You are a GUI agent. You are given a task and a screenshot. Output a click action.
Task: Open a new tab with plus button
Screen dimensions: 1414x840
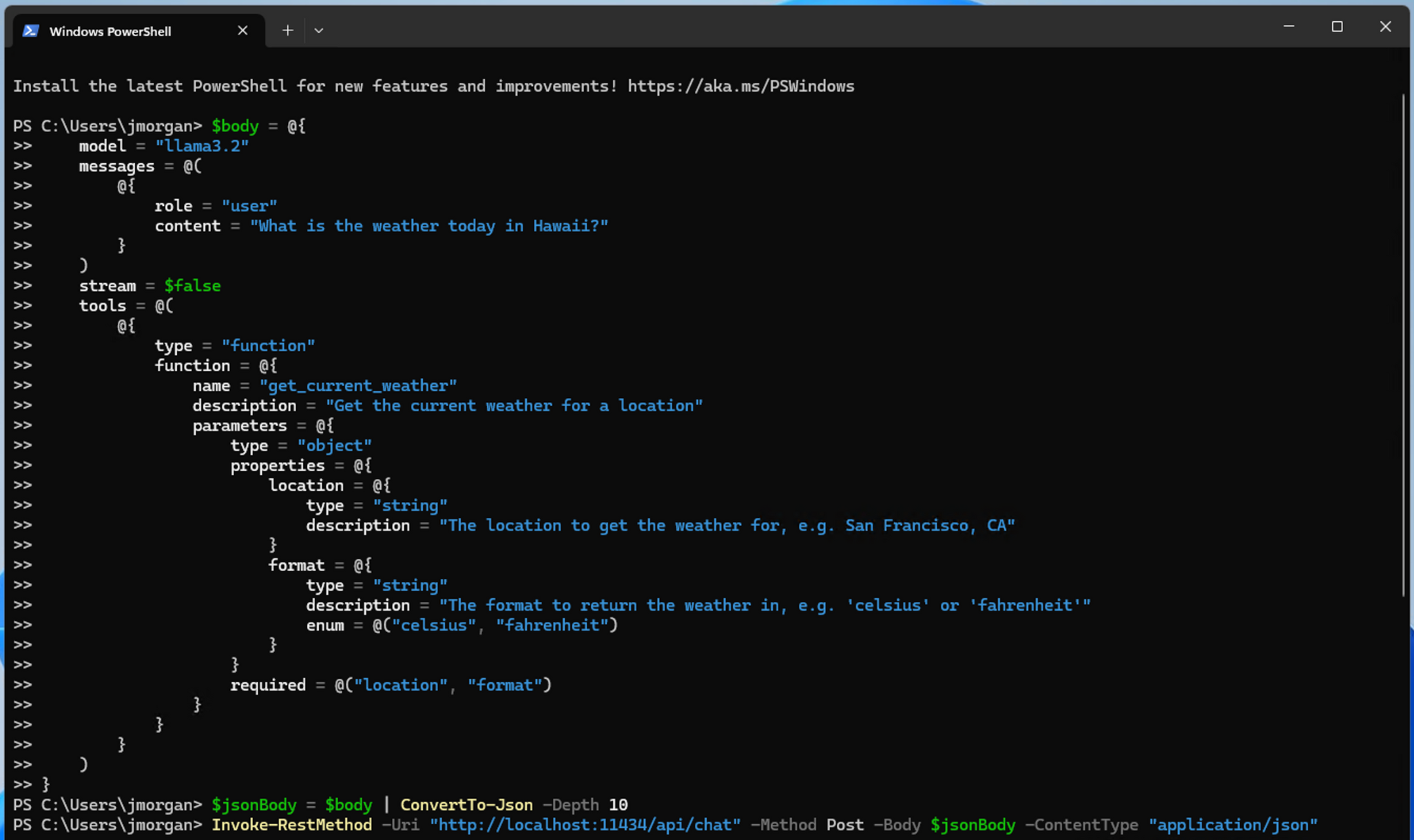coord(288,30)
